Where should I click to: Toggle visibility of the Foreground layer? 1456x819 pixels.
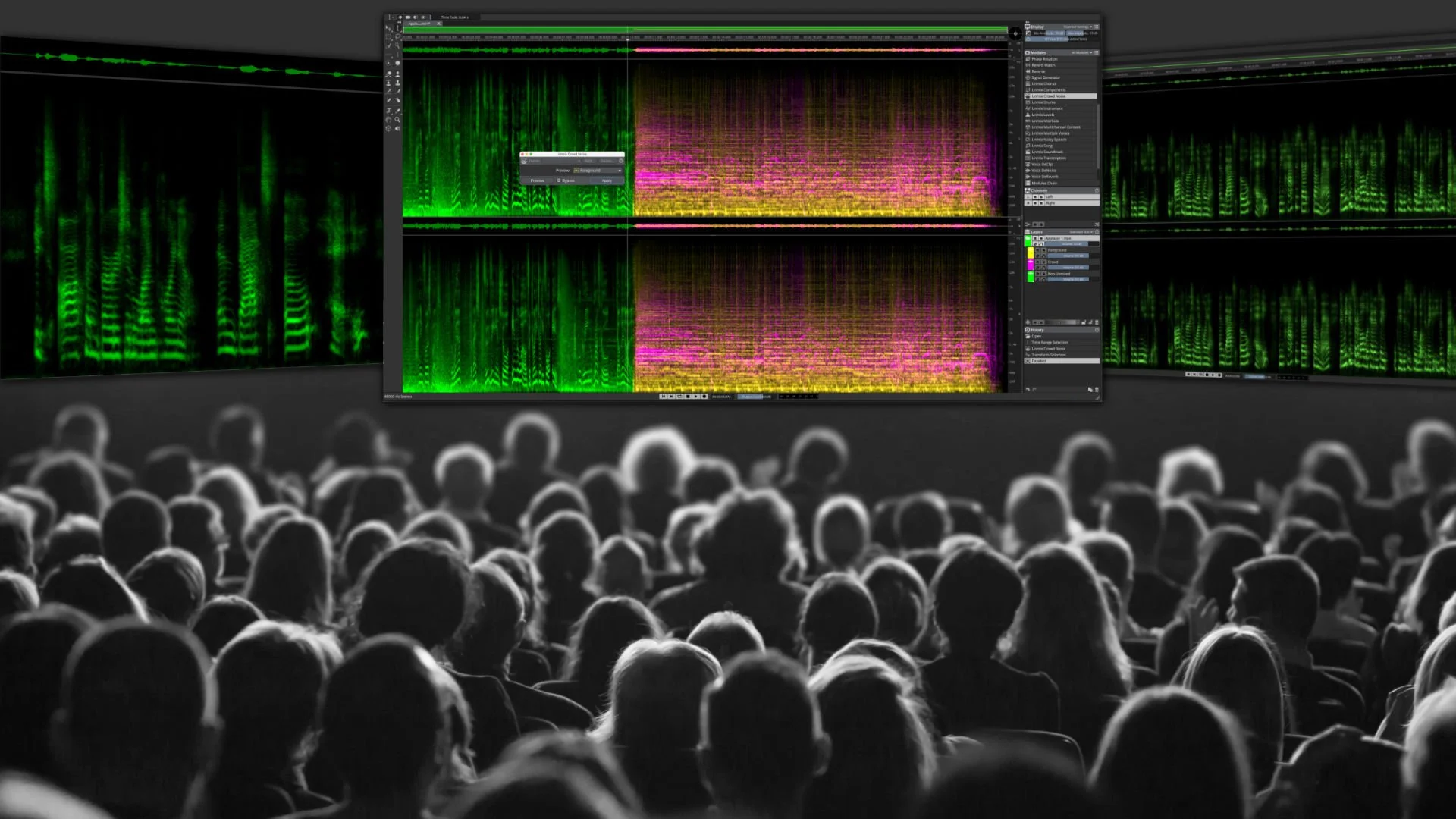pyautogui.click(x=1037, y=250)
